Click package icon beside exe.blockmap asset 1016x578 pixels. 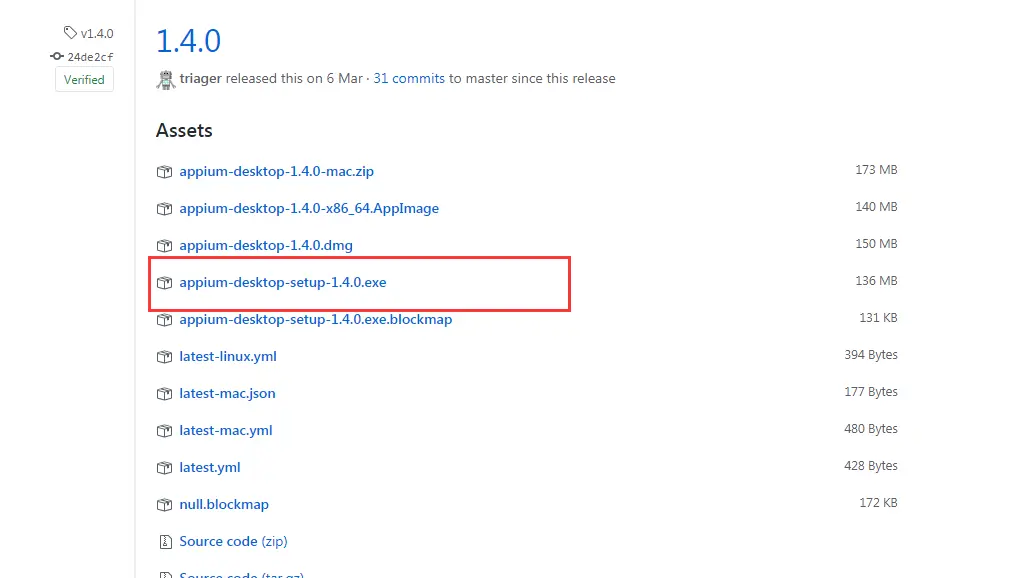click(x=165, y=319)
